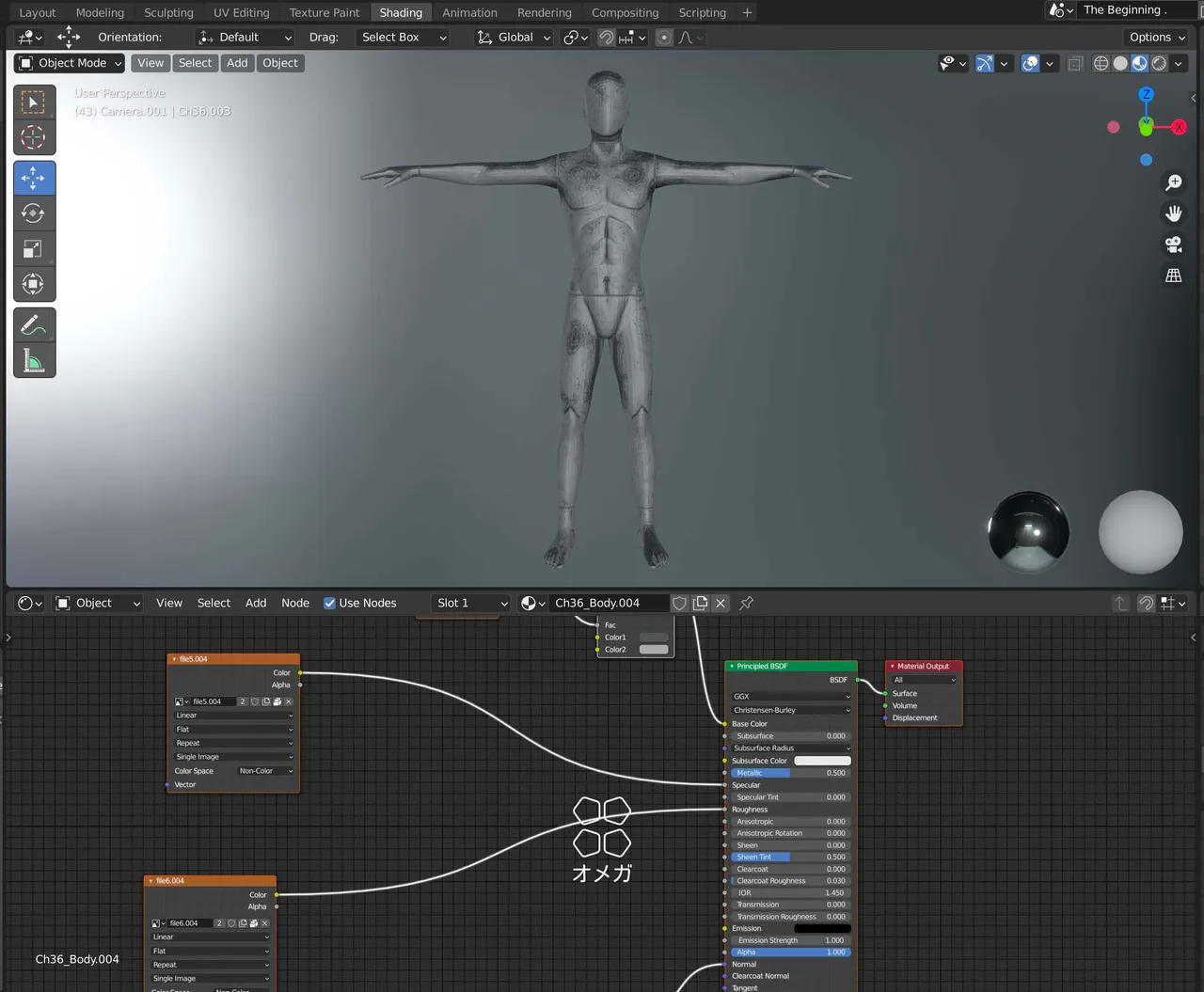
Task: Open the Options popover in header
Action: coord(1157,38)
